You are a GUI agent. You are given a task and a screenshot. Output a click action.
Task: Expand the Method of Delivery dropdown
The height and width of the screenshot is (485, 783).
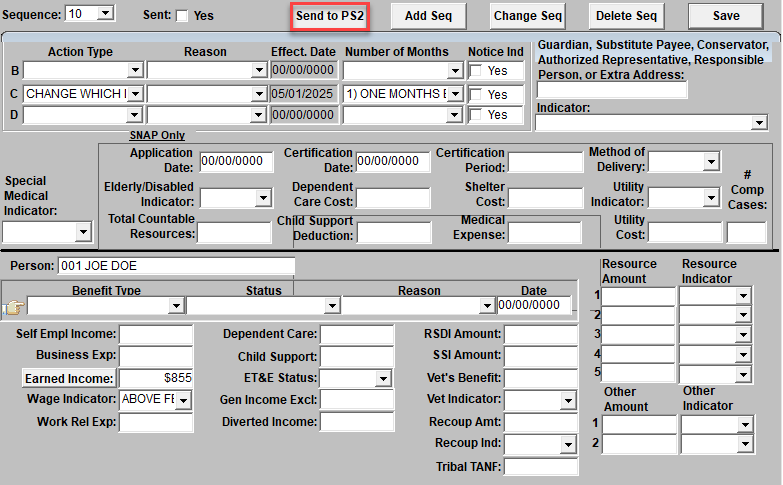711,161
